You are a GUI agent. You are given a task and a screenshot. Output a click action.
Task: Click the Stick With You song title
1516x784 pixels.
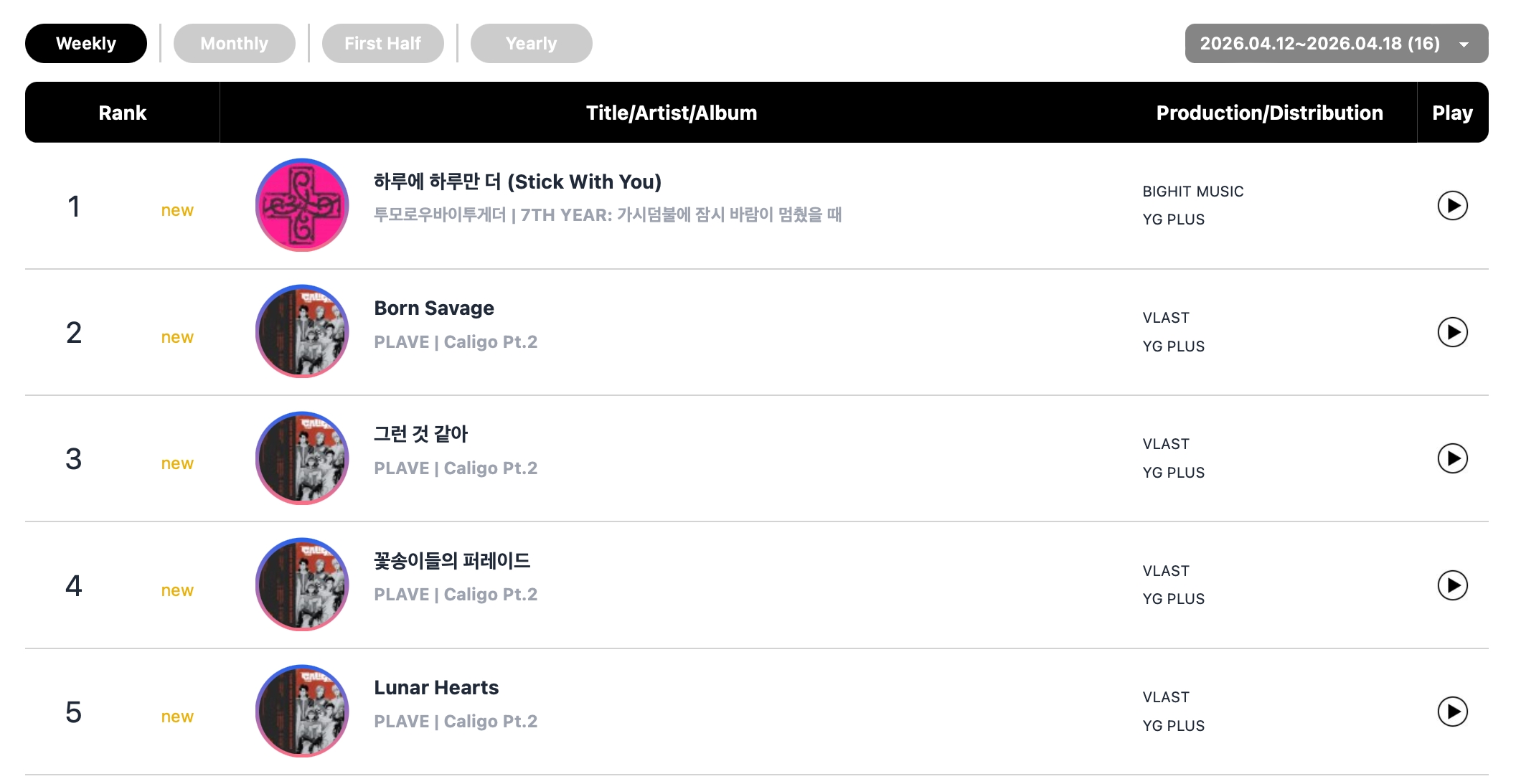[517, 182]
